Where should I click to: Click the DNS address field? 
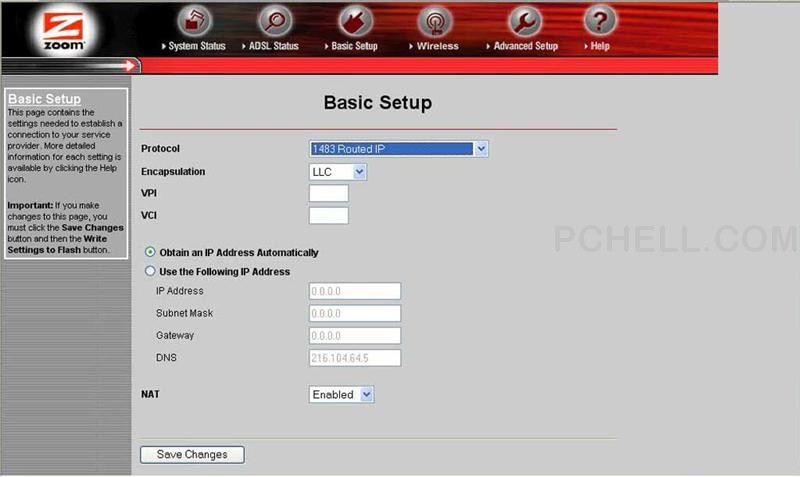click(355, 358)
